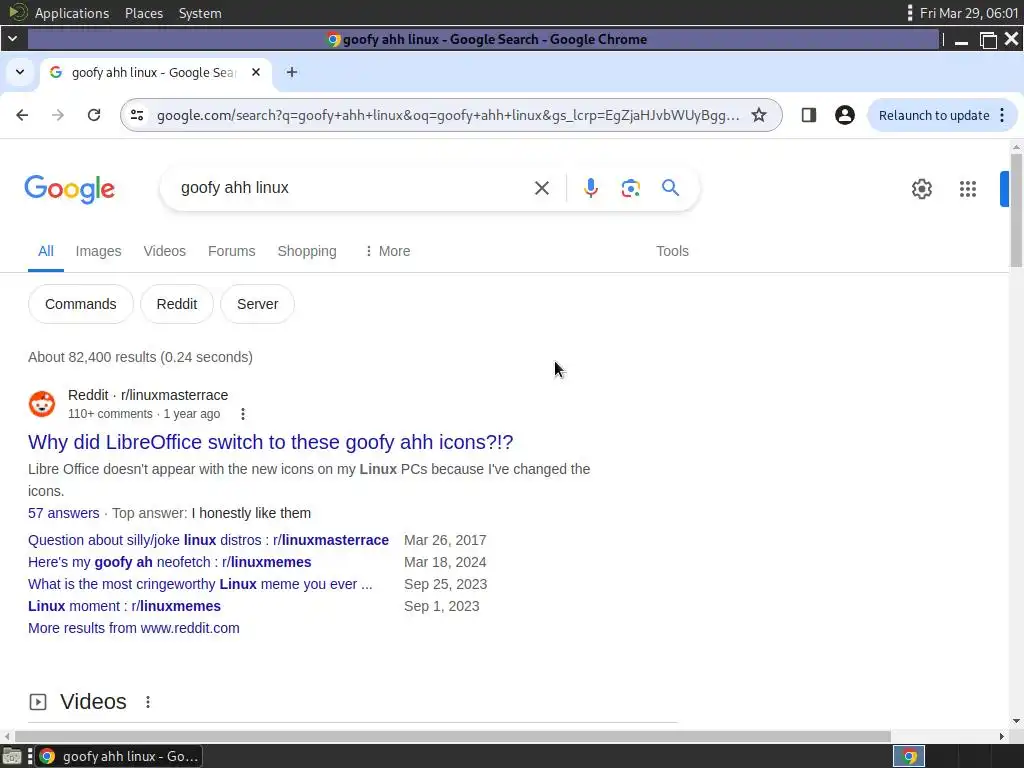
Task: Select the Server suggestion chip
Action: point(257,304)
